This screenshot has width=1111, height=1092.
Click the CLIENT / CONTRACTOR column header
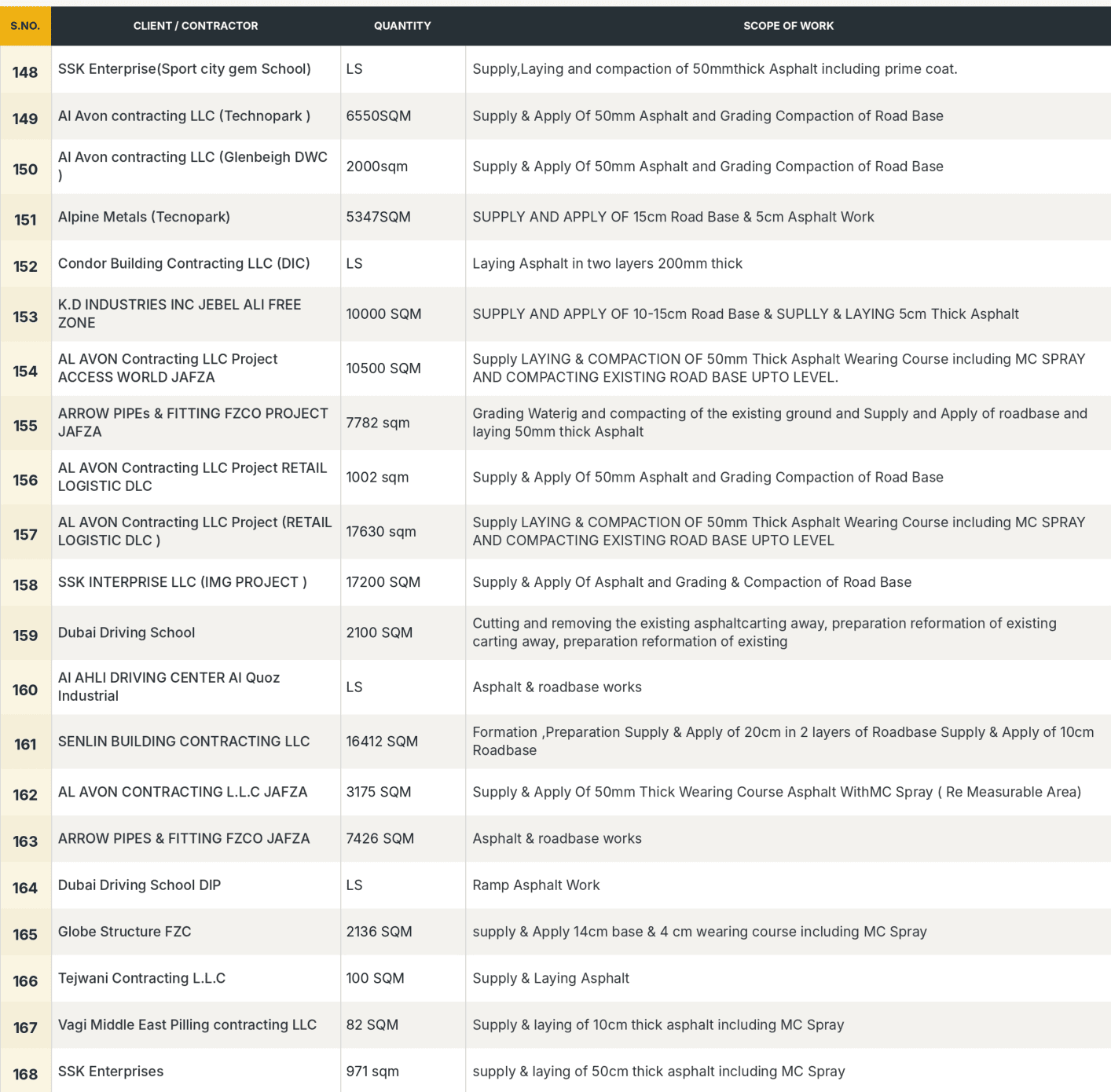click(196, 26)
